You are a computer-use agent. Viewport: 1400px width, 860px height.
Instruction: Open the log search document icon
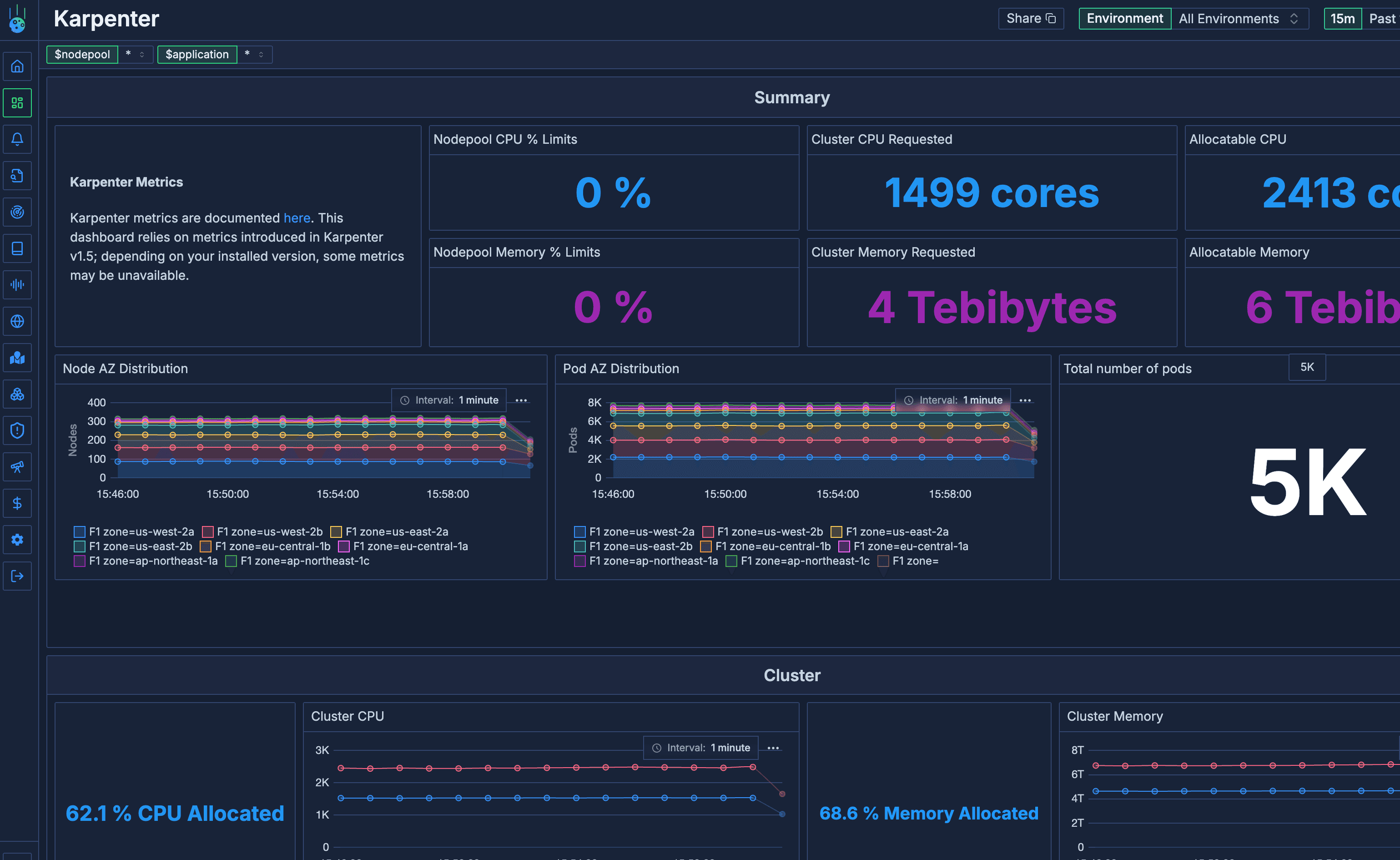[x=17, y=176]
